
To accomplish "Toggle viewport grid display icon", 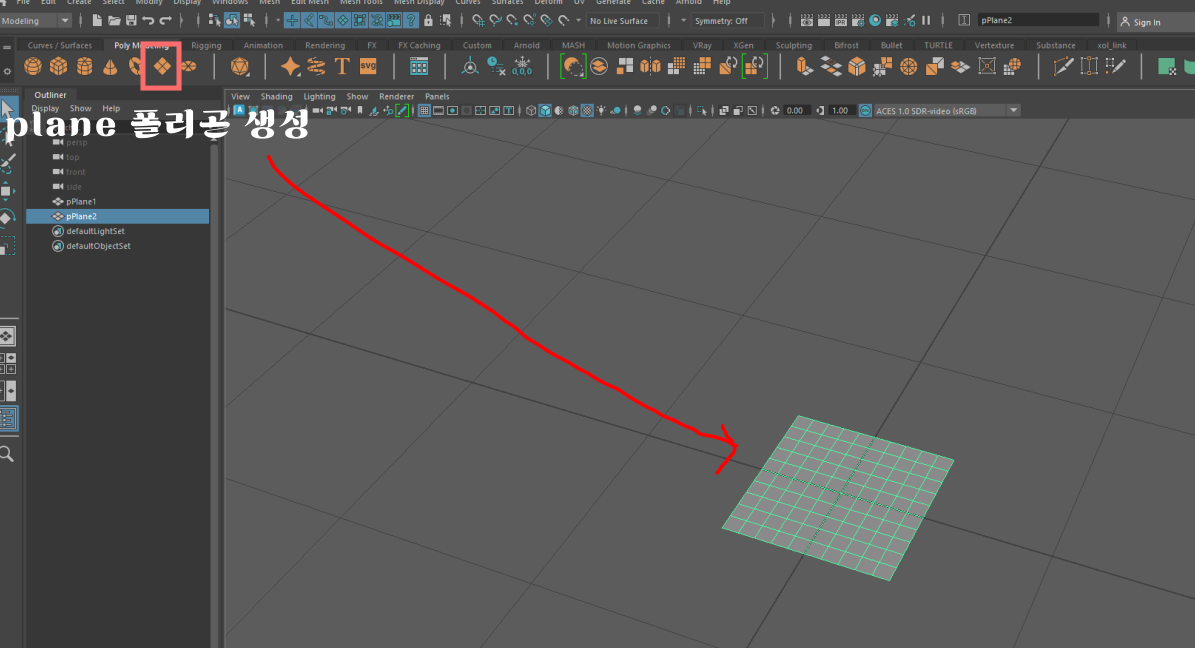I will pyautogui.click(x=424, y=111).
